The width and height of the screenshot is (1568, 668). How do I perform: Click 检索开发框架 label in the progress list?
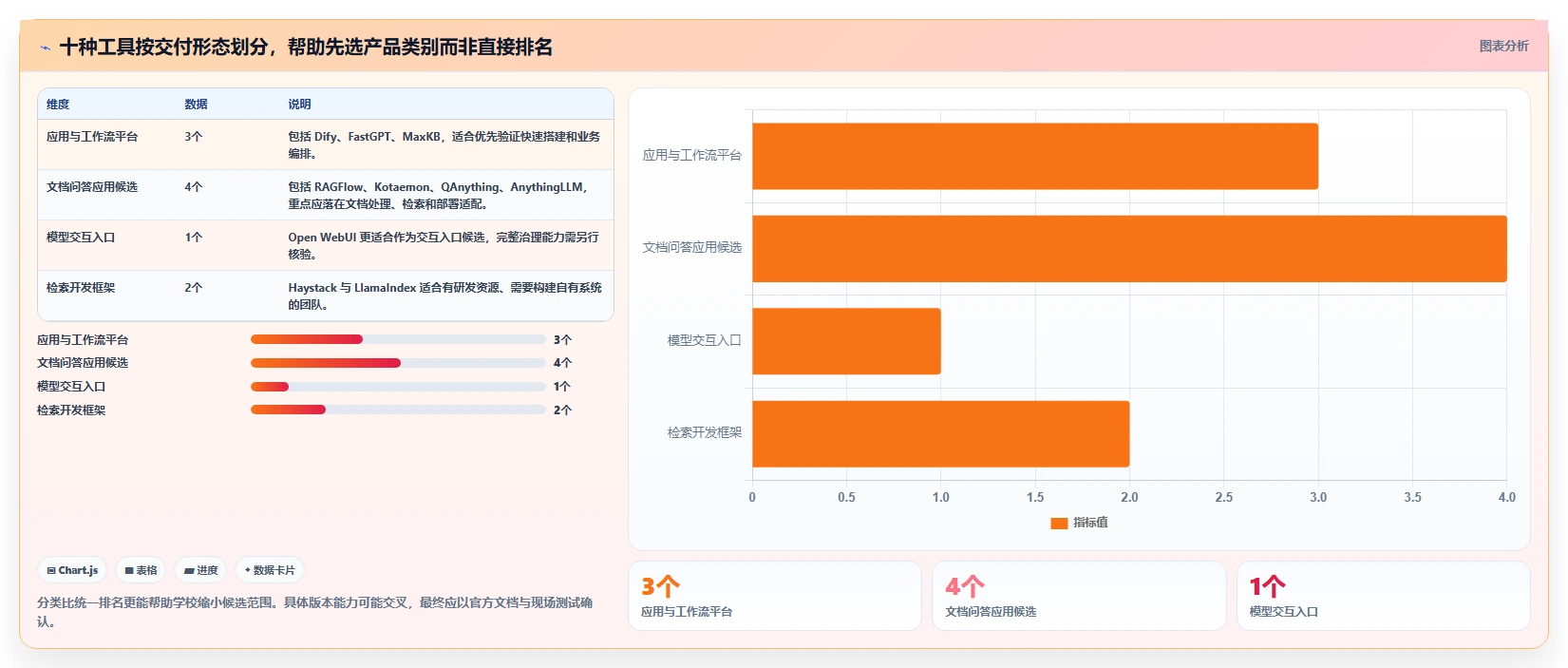71,410
